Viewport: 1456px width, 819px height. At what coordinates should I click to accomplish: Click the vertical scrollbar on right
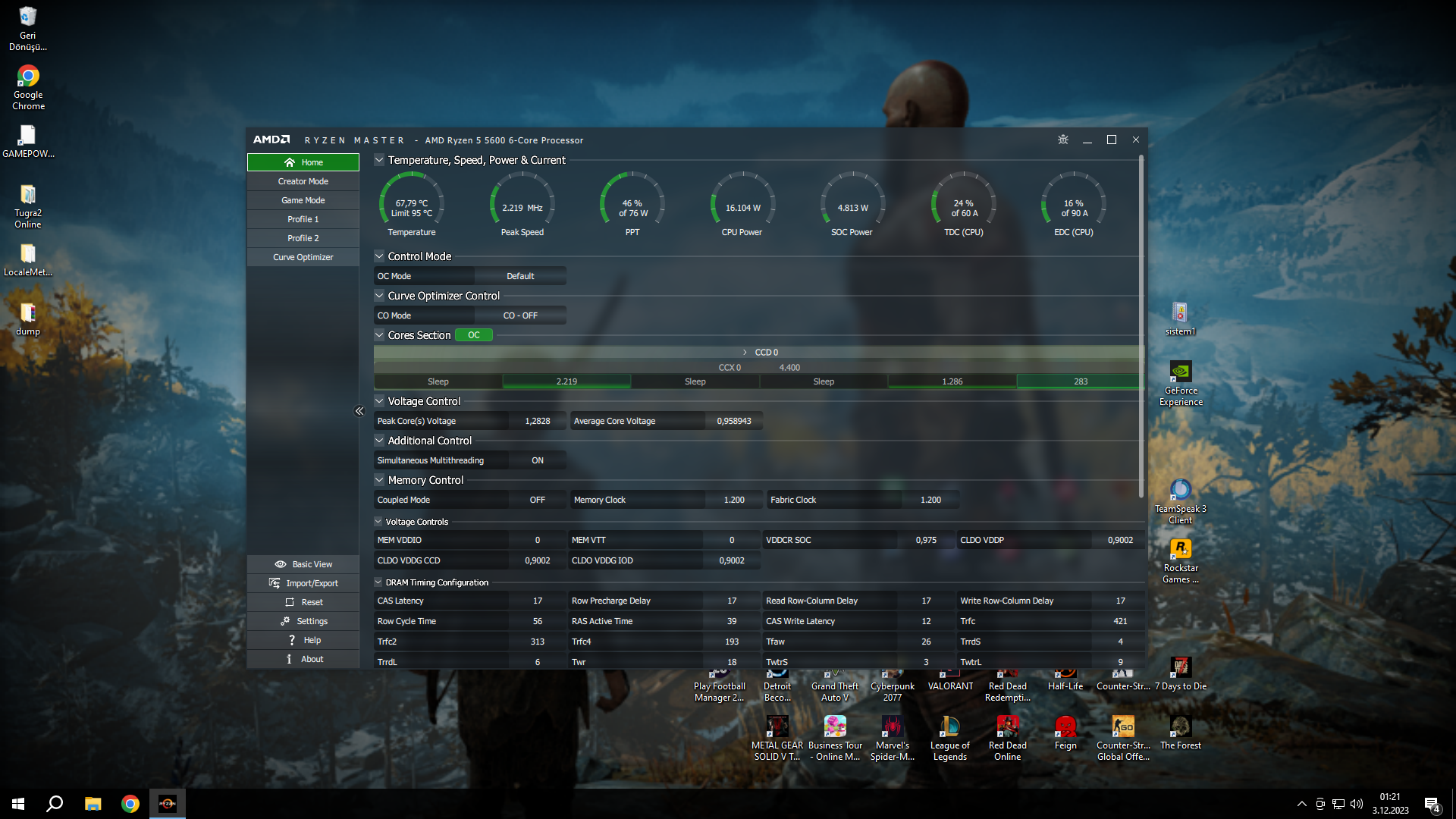[1141, 326]
